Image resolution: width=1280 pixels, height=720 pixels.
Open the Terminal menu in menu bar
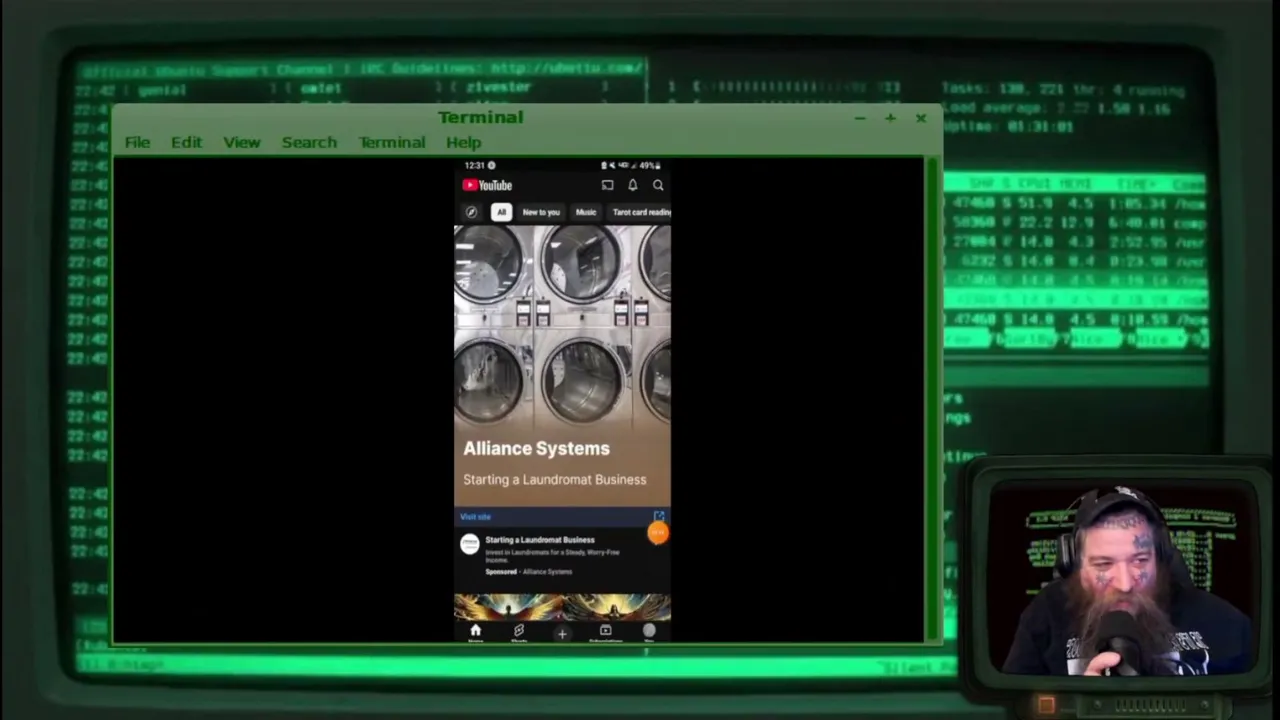[x=392, y=142]
